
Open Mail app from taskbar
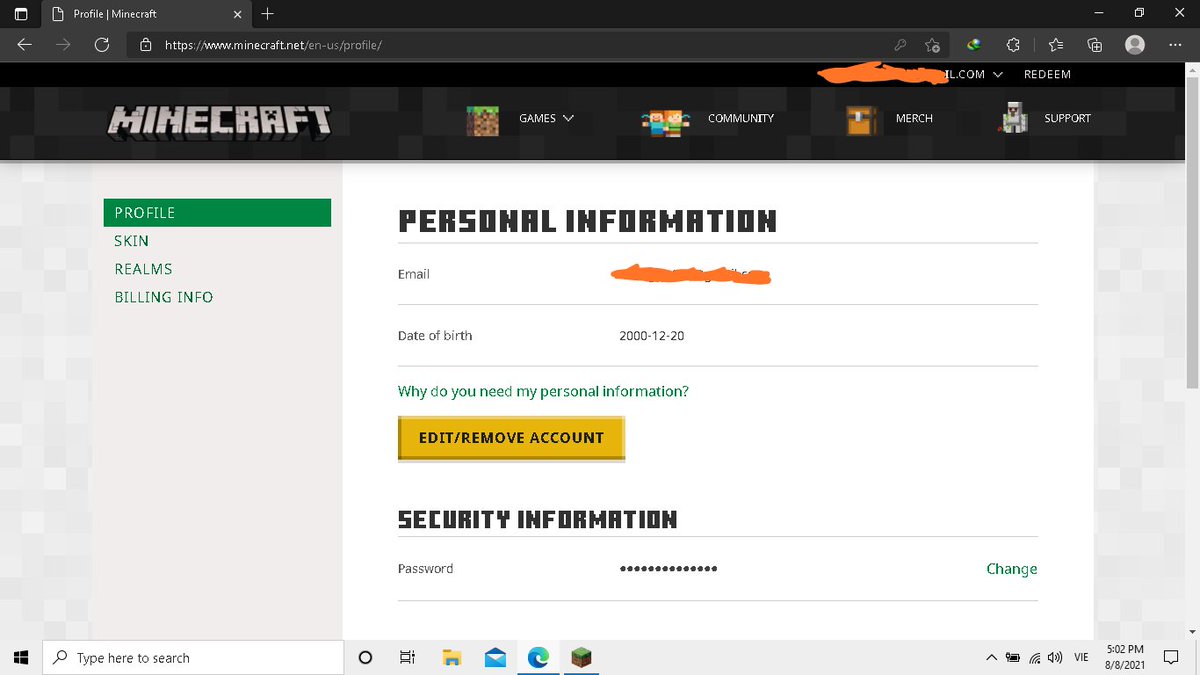click(x=495, y=657)
